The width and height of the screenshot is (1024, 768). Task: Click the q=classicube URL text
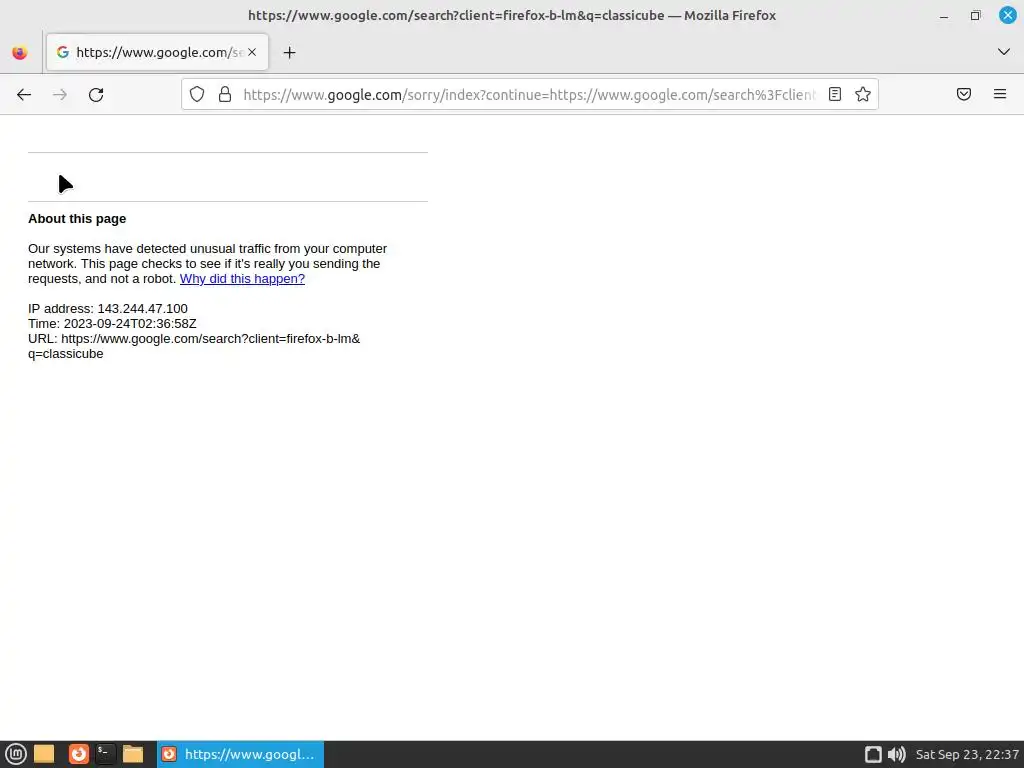[x=65, y=354]
